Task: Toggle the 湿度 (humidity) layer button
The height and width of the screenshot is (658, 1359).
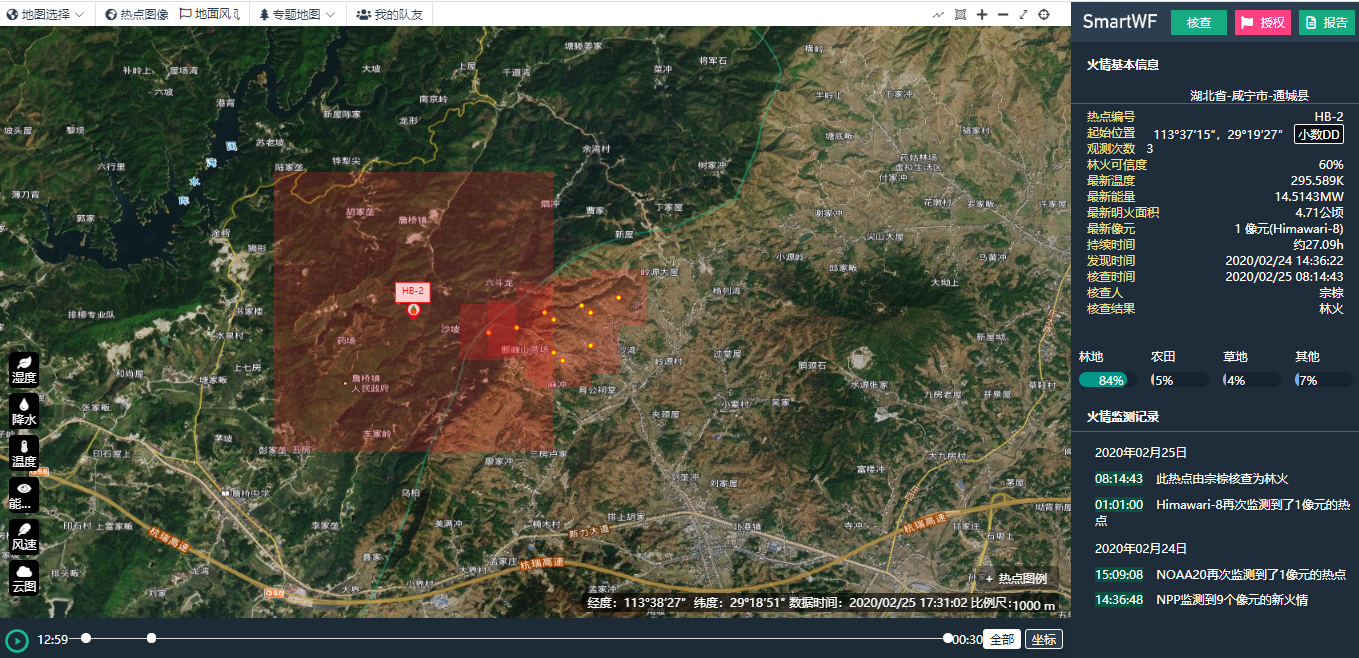Action: click(x=24, y=369)
